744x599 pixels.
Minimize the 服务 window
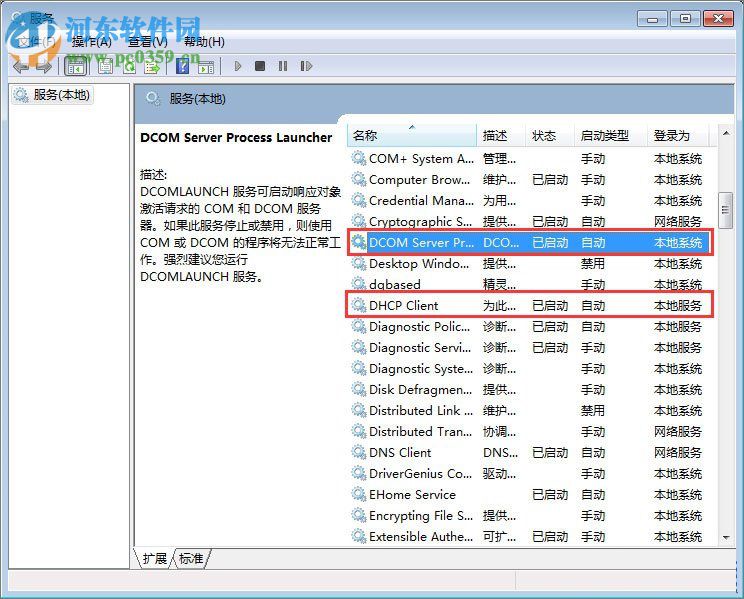click(652, 19)
